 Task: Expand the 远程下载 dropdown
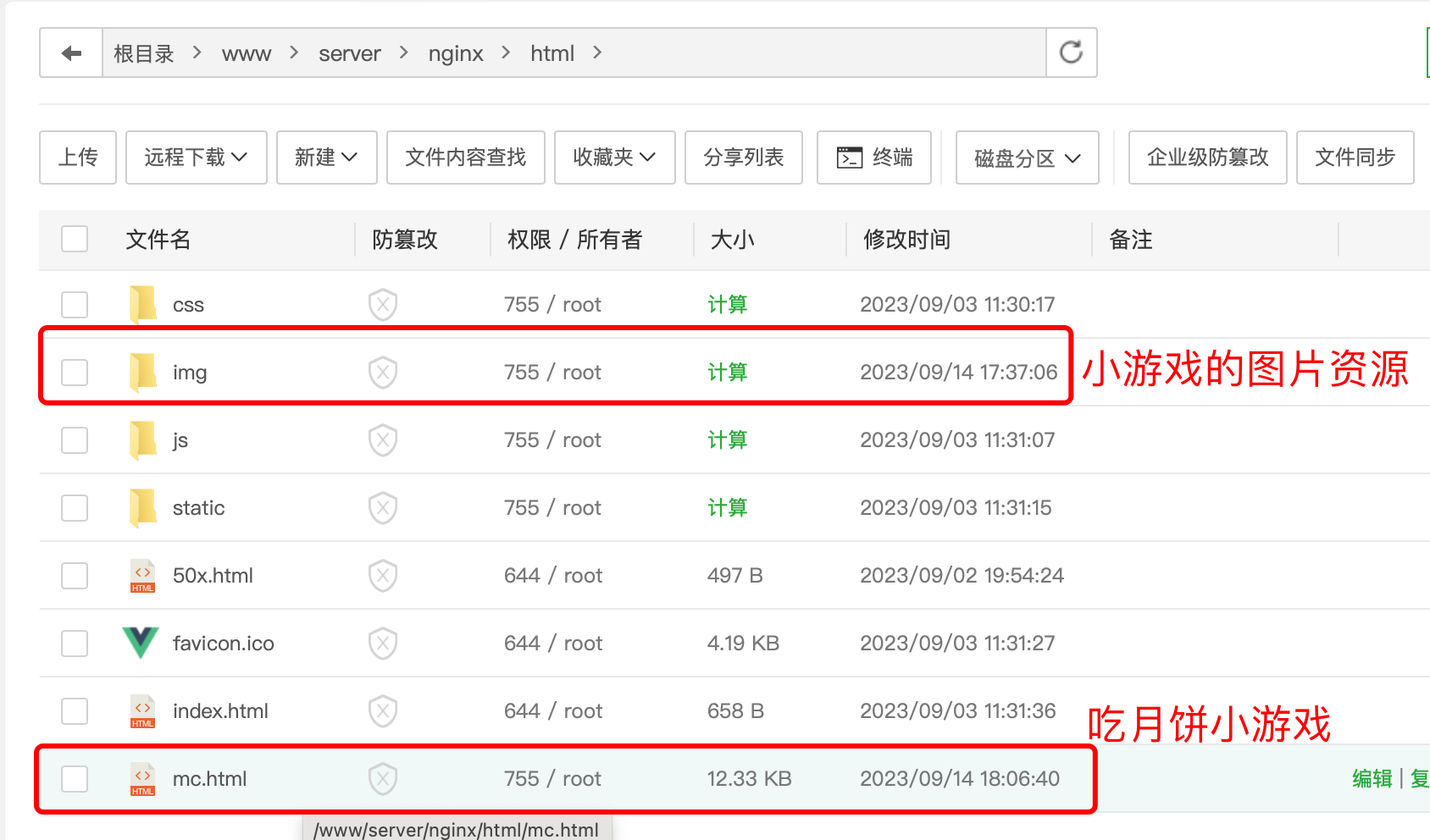point(197,157)
